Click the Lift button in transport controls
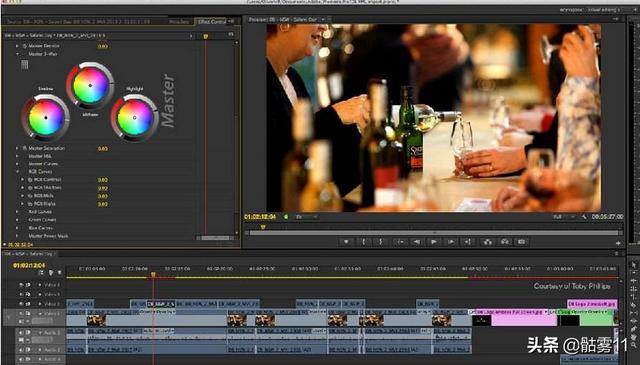This screenshot has height=365, width=640. click(487, 242)
